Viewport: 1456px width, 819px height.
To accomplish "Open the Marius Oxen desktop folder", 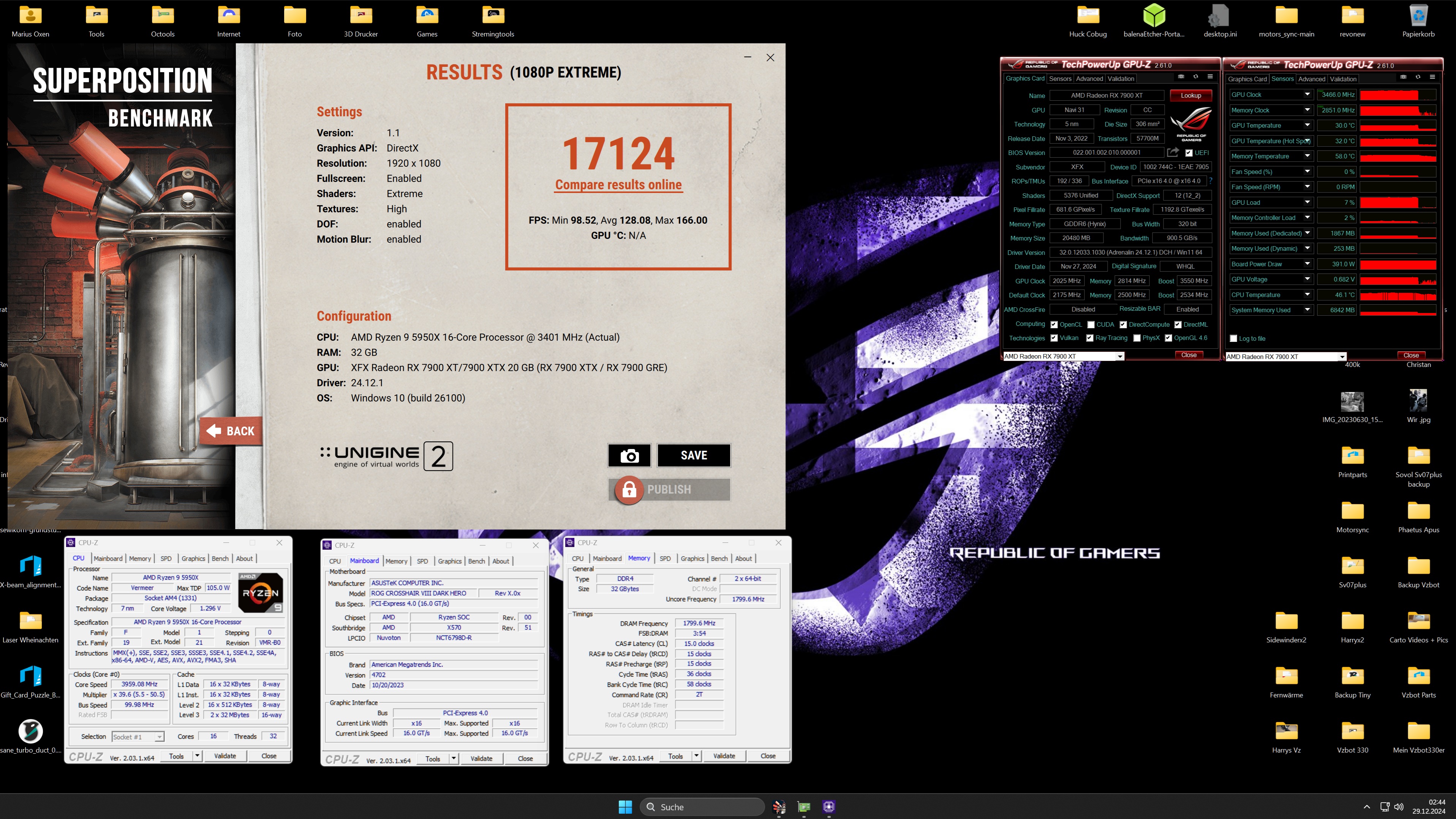I will [x=30, y=22].
